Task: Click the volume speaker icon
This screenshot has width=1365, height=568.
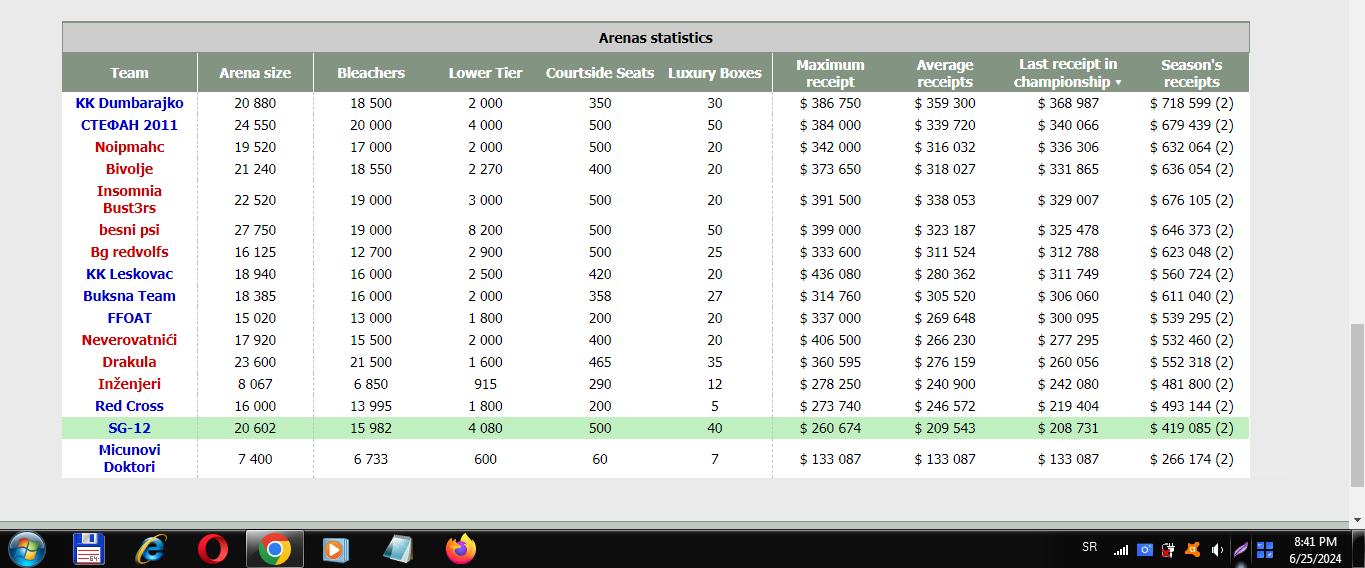Action: click(1217, 549)
